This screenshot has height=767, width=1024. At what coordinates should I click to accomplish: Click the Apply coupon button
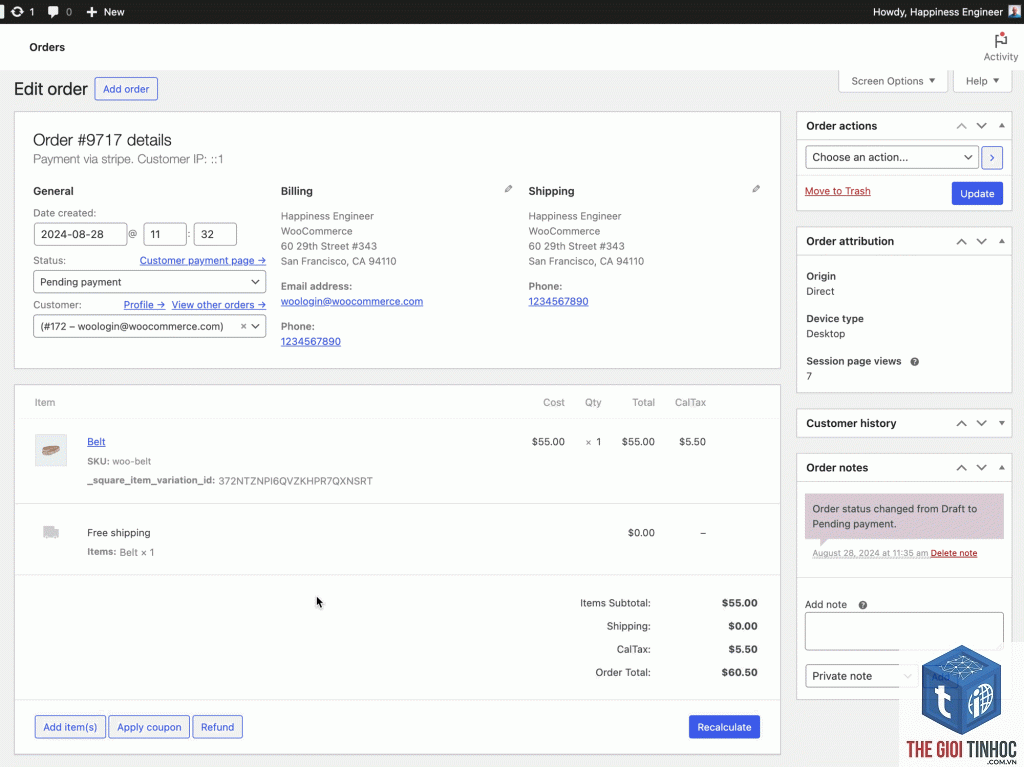pos(149,726)
